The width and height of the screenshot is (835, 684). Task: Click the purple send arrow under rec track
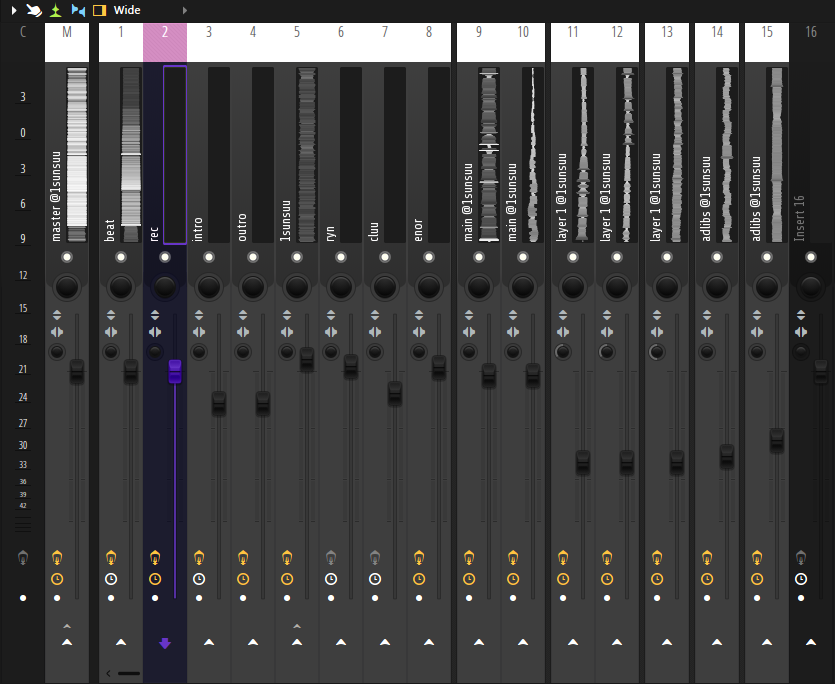(x=165, y=643)
